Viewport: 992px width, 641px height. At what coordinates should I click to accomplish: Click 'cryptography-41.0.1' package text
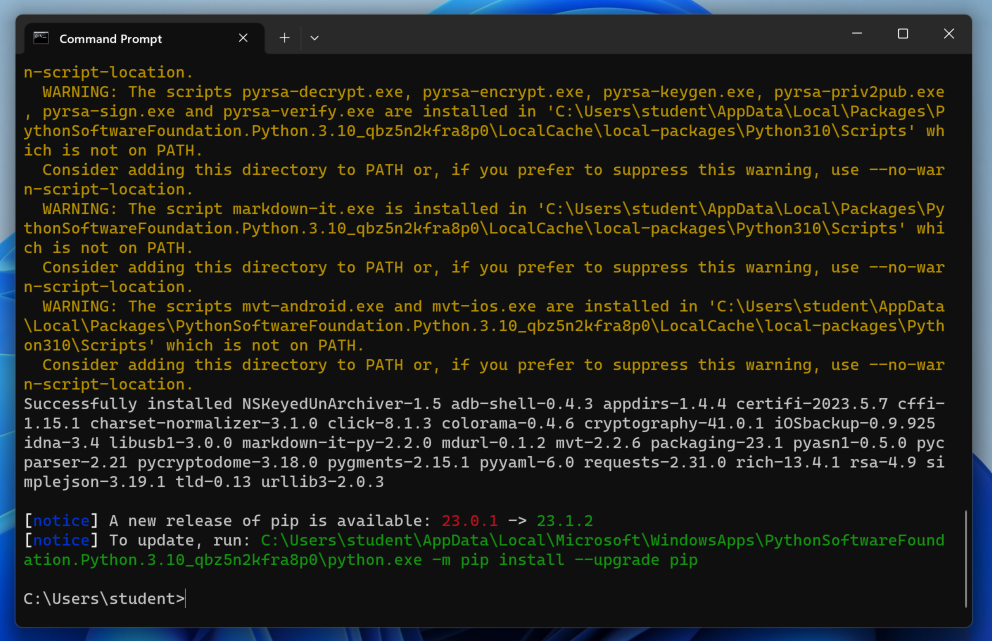674,423
